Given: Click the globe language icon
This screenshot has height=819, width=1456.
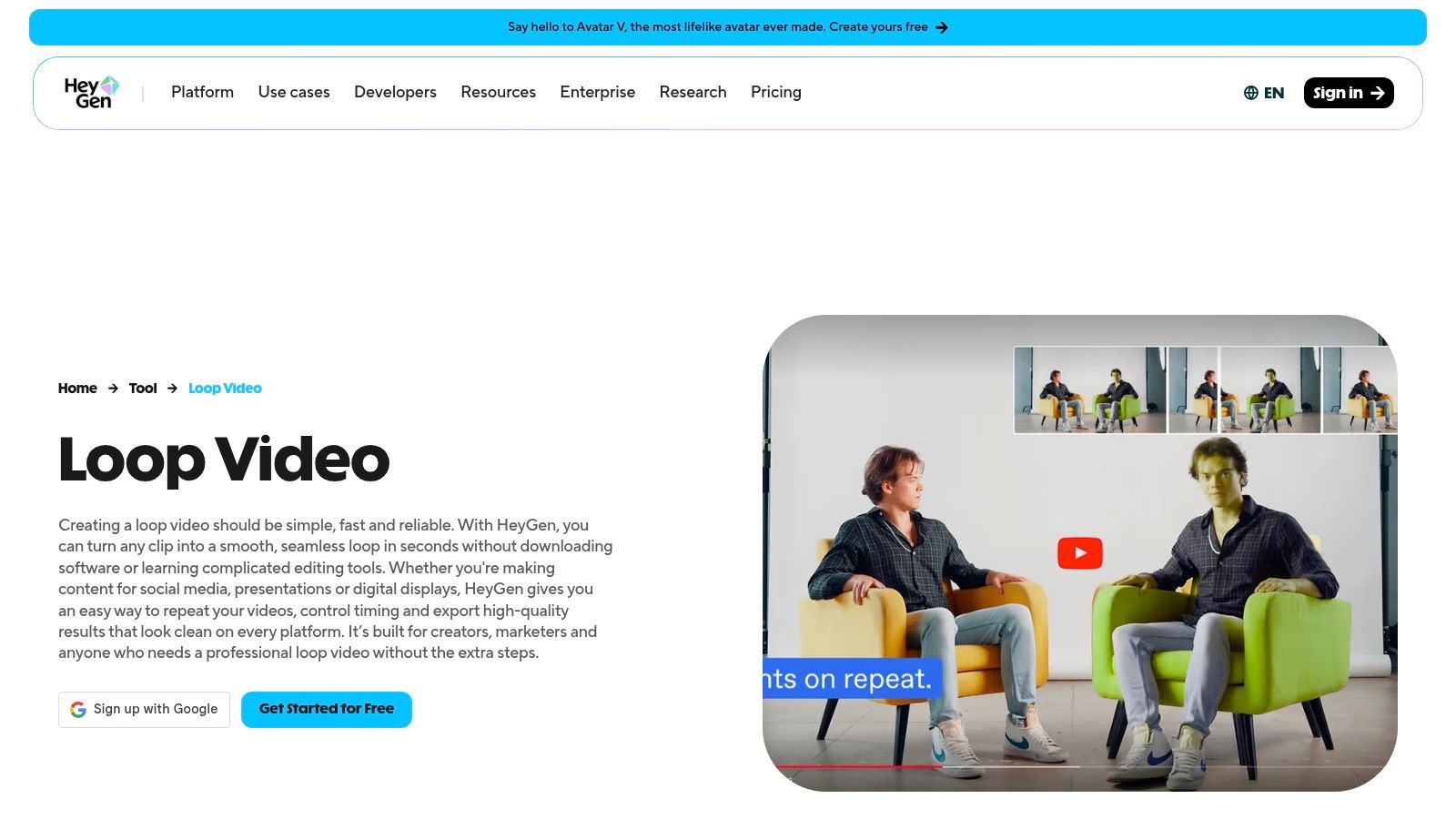Looking at the screenshot, I should tap(1251, 93).
